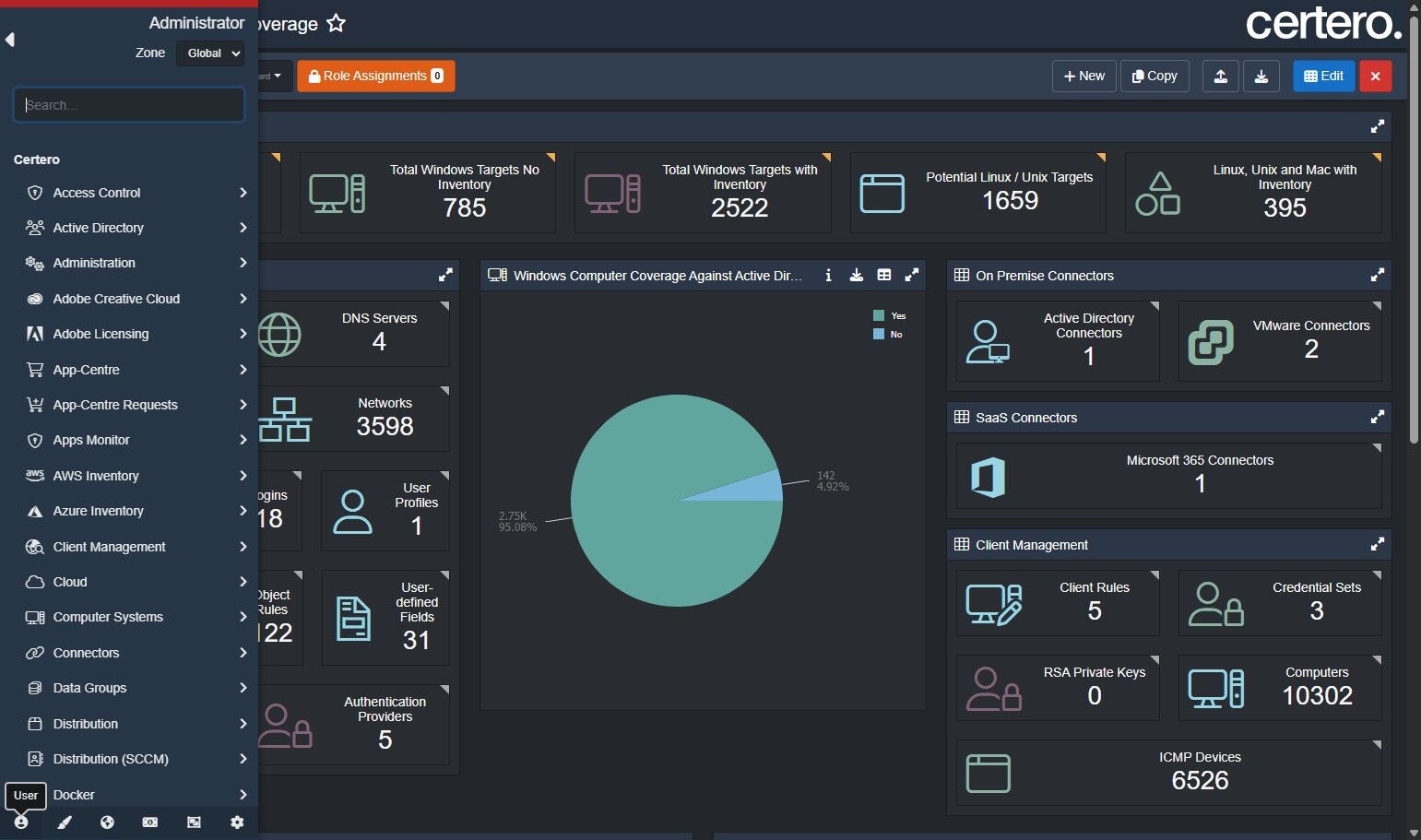The image size is (1421, 840).
Task: Expand the Computer Systems chevron
Action: click(243, 617)
